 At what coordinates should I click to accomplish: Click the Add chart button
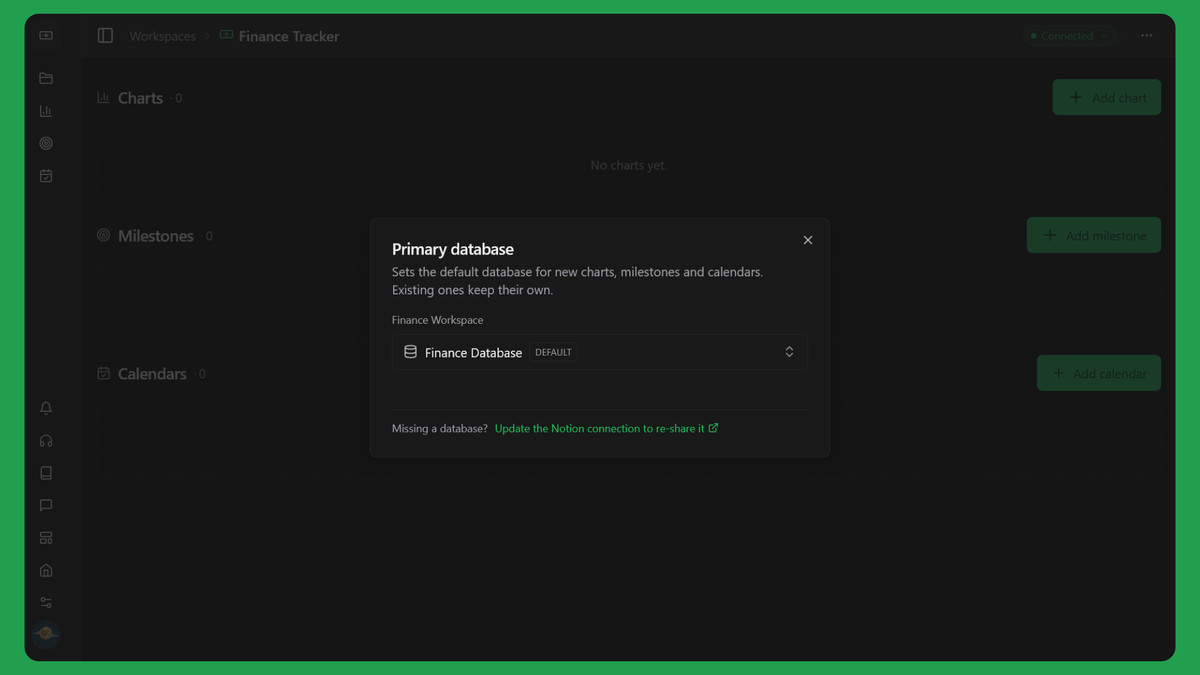click(1107, 97)
